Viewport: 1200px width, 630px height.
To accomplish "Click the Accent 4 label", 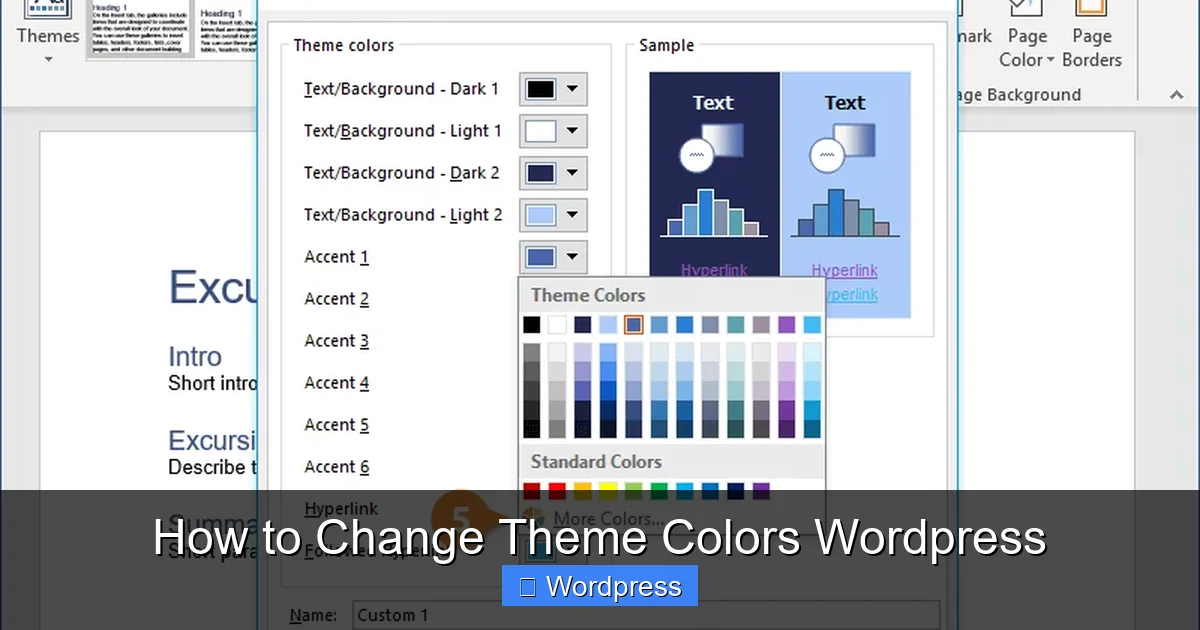I will click(x=337, y=383).
